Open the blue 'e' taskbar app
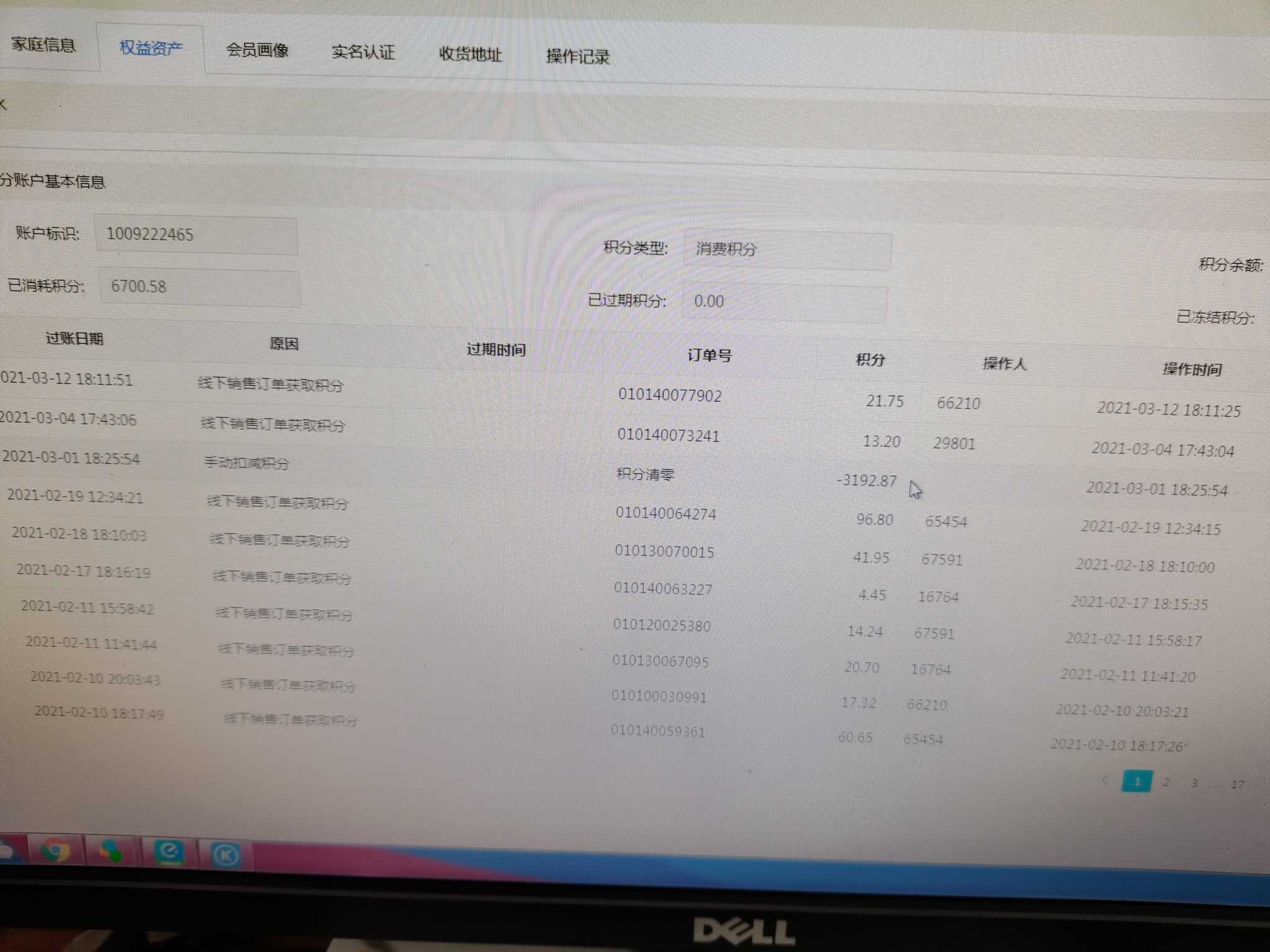This screenshot has height=952, width=1270. [169, 852]
